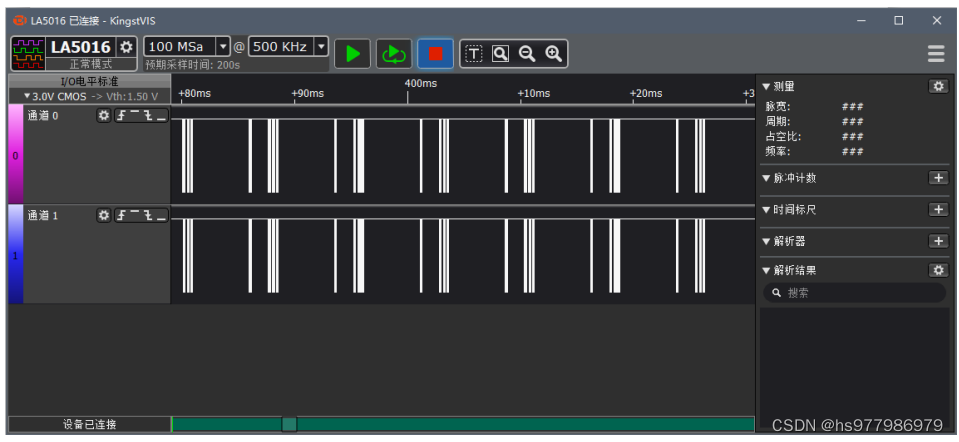The image size is (959, 442).
Task: Collapse the 解析结果 (decode results) panel
Action: [x=766, y=271]
